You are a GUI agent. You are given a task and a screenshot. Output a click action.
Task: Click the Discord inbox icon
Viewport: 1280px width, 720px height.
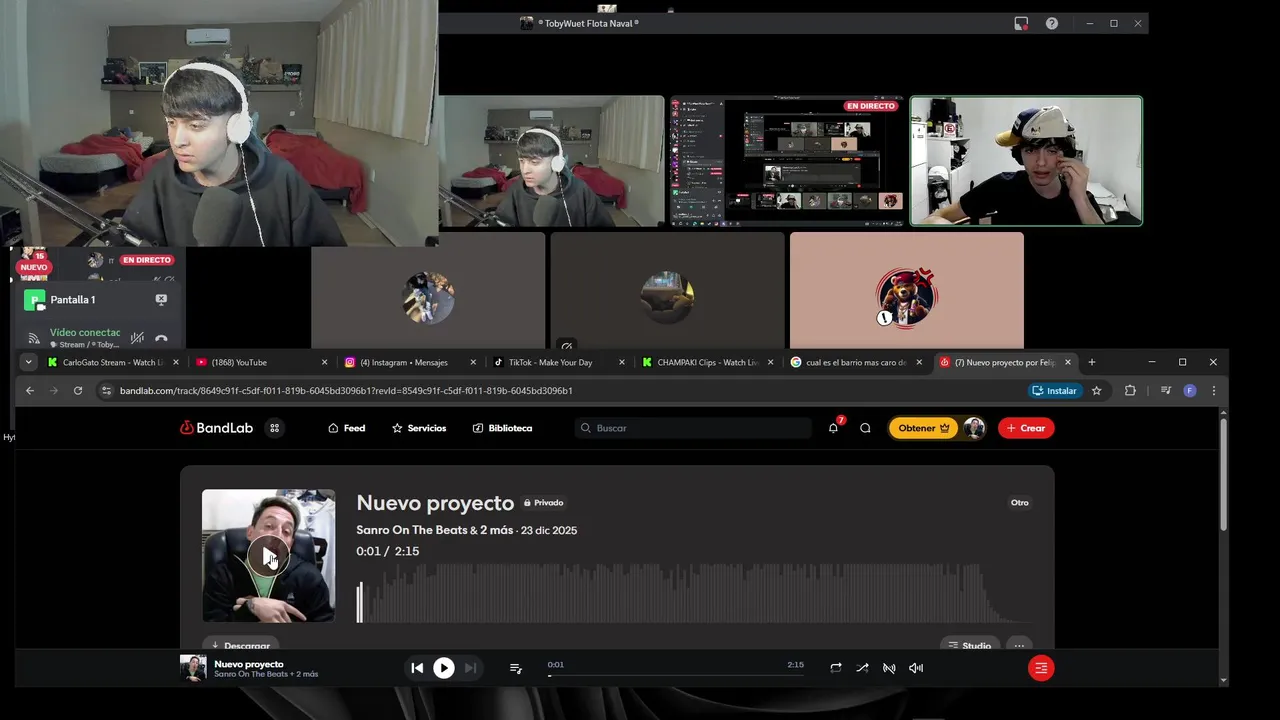[x=1021, y=23]
